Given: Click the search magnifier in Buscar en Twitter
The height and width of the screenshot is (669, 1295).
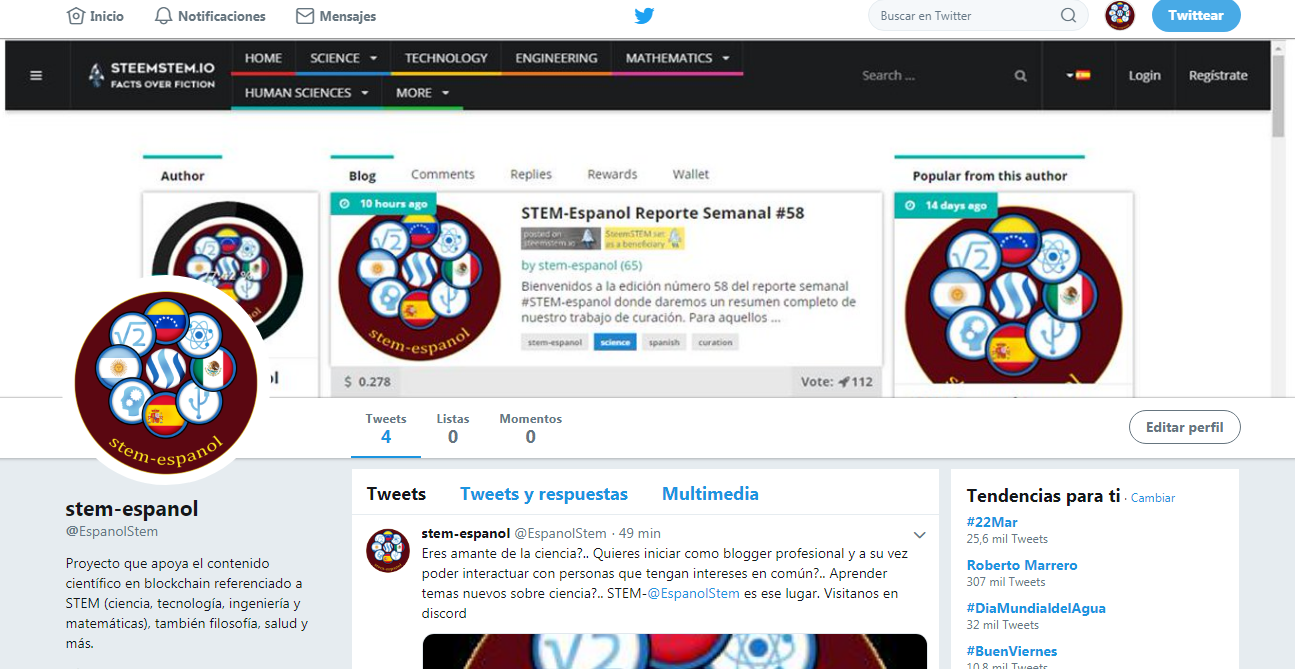Looking at the screenshot, I should point(1068,16).
